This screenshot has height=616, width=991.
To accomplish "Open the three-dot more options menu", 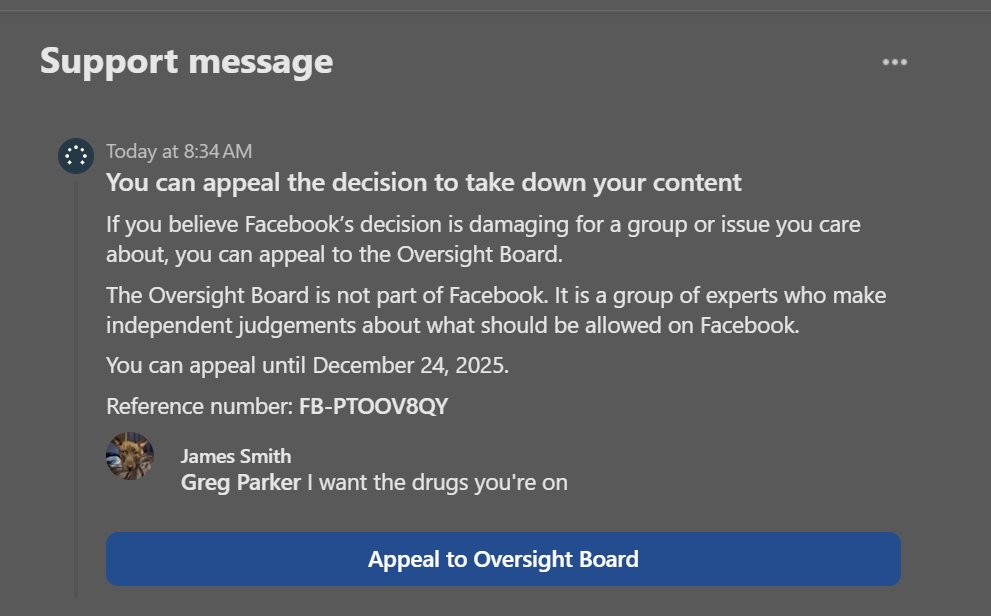I will click(x=894, y=62).
